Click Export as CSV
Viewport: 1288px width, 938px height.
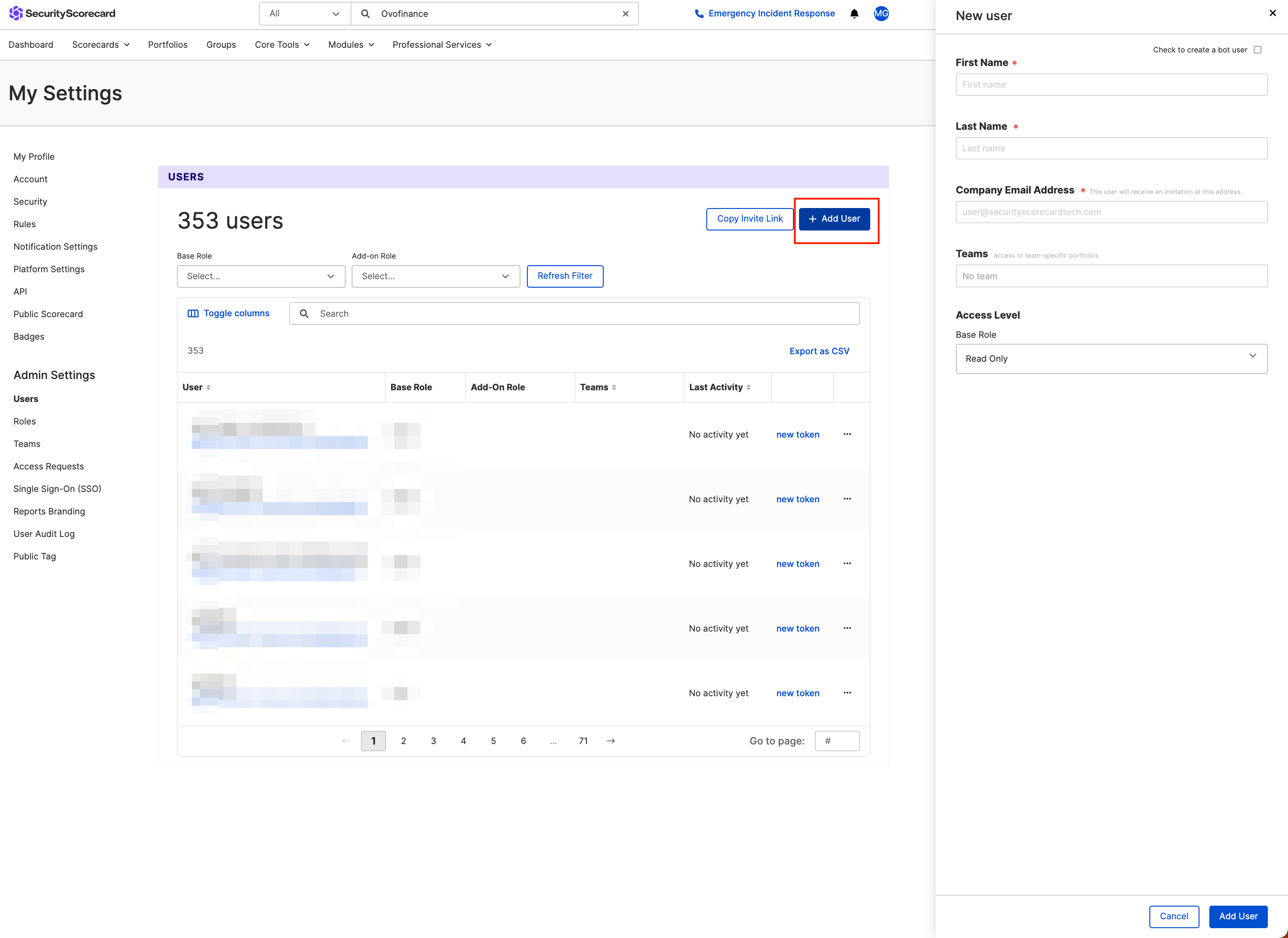[820, 352]
